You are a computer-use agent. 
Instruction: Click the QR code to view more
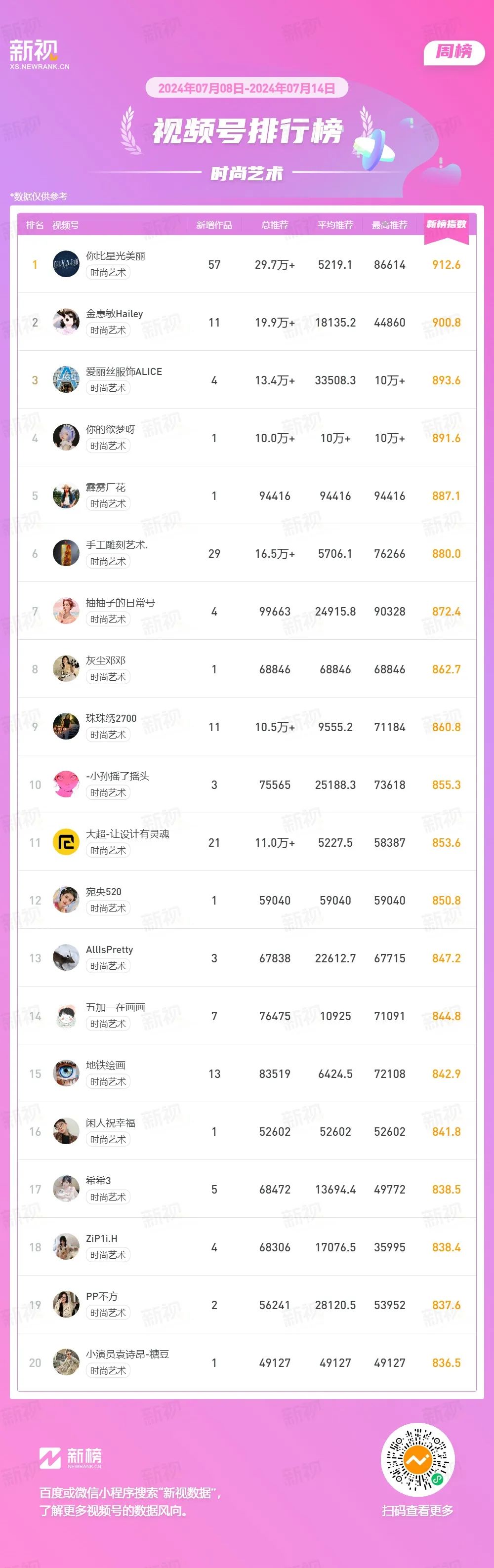point(417,1460)
